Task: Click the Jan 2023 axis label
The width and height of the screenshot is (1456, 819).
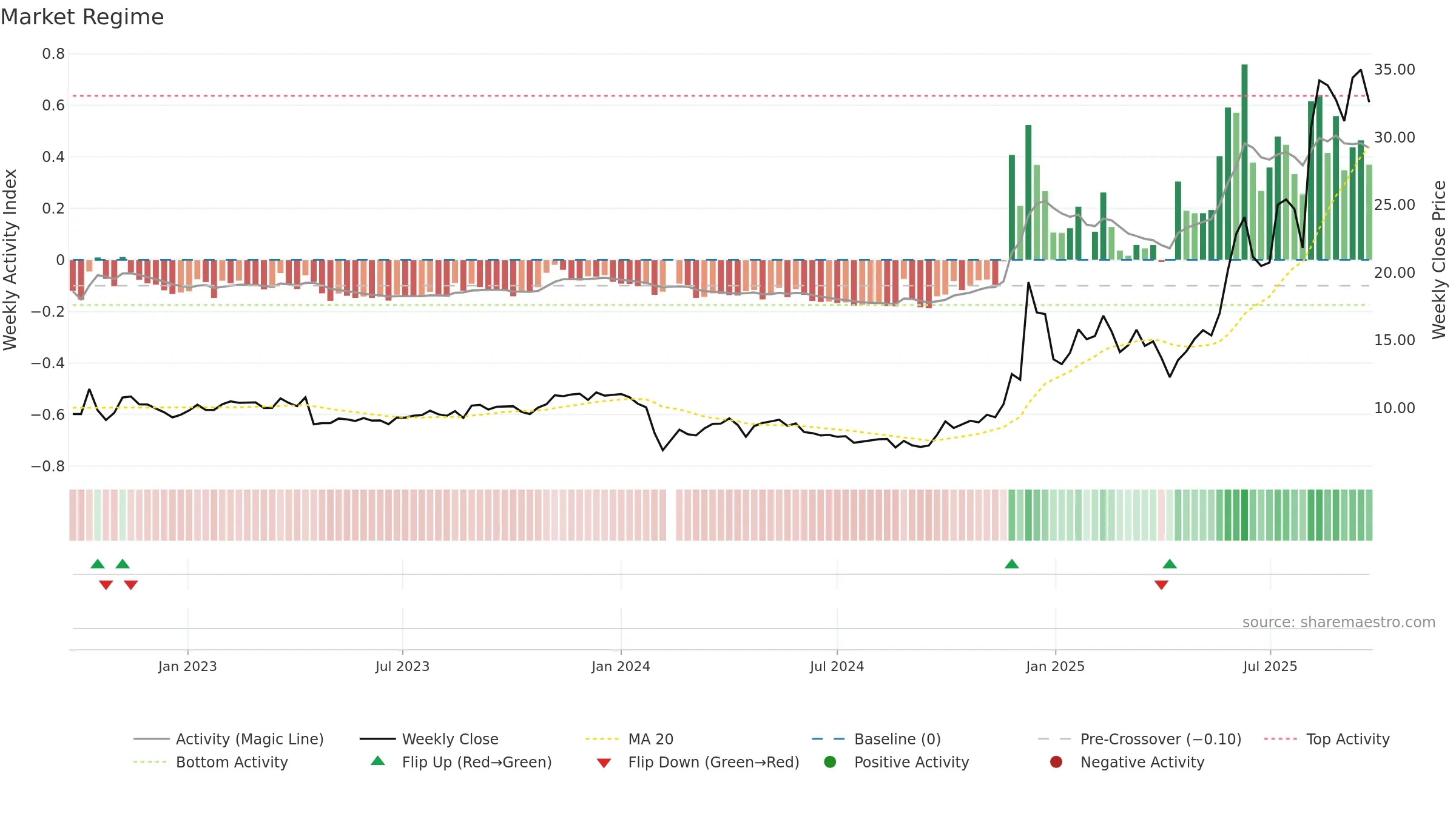Action: (x=187, y=666)
